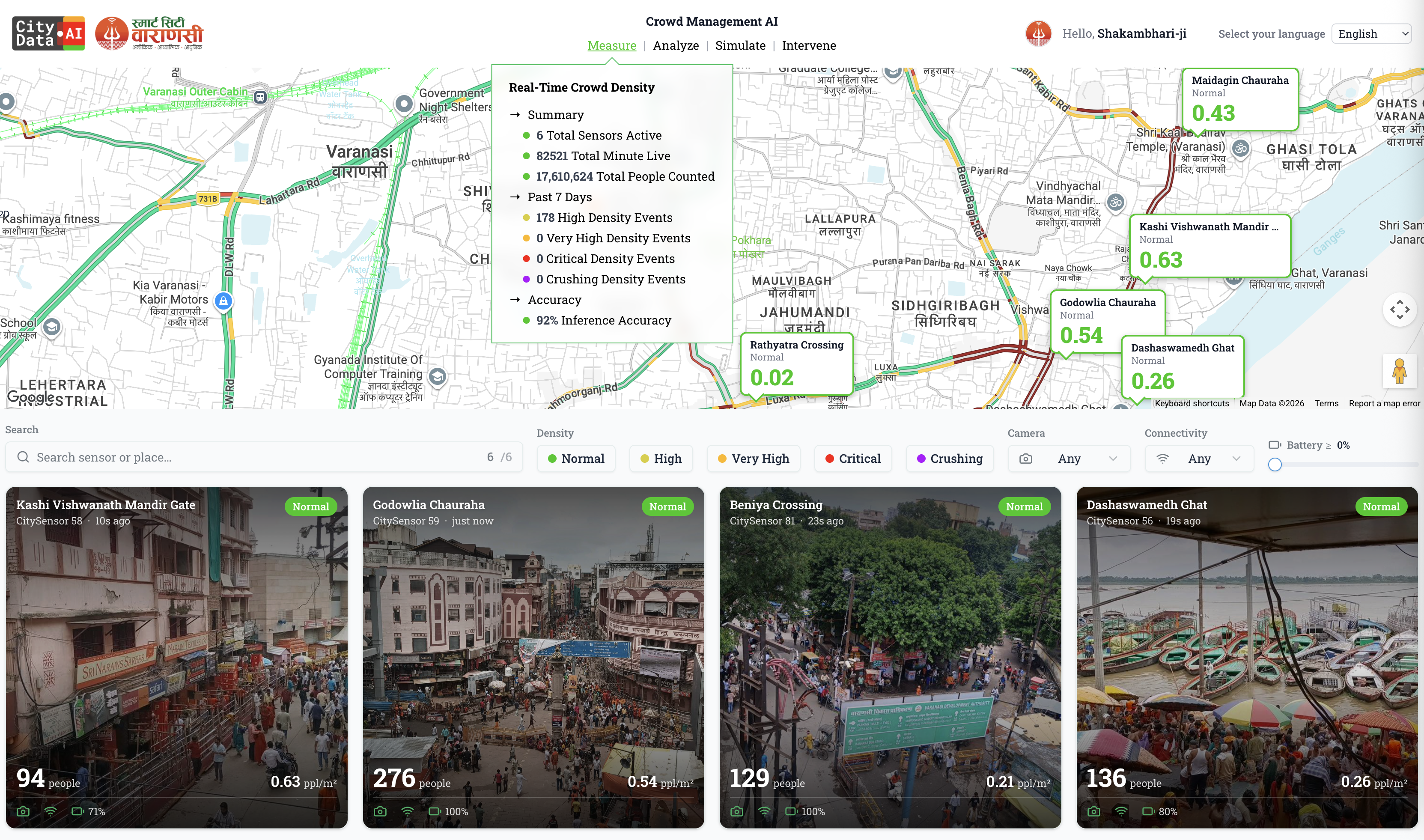Switch to the Intervene tab

[809, 45]
